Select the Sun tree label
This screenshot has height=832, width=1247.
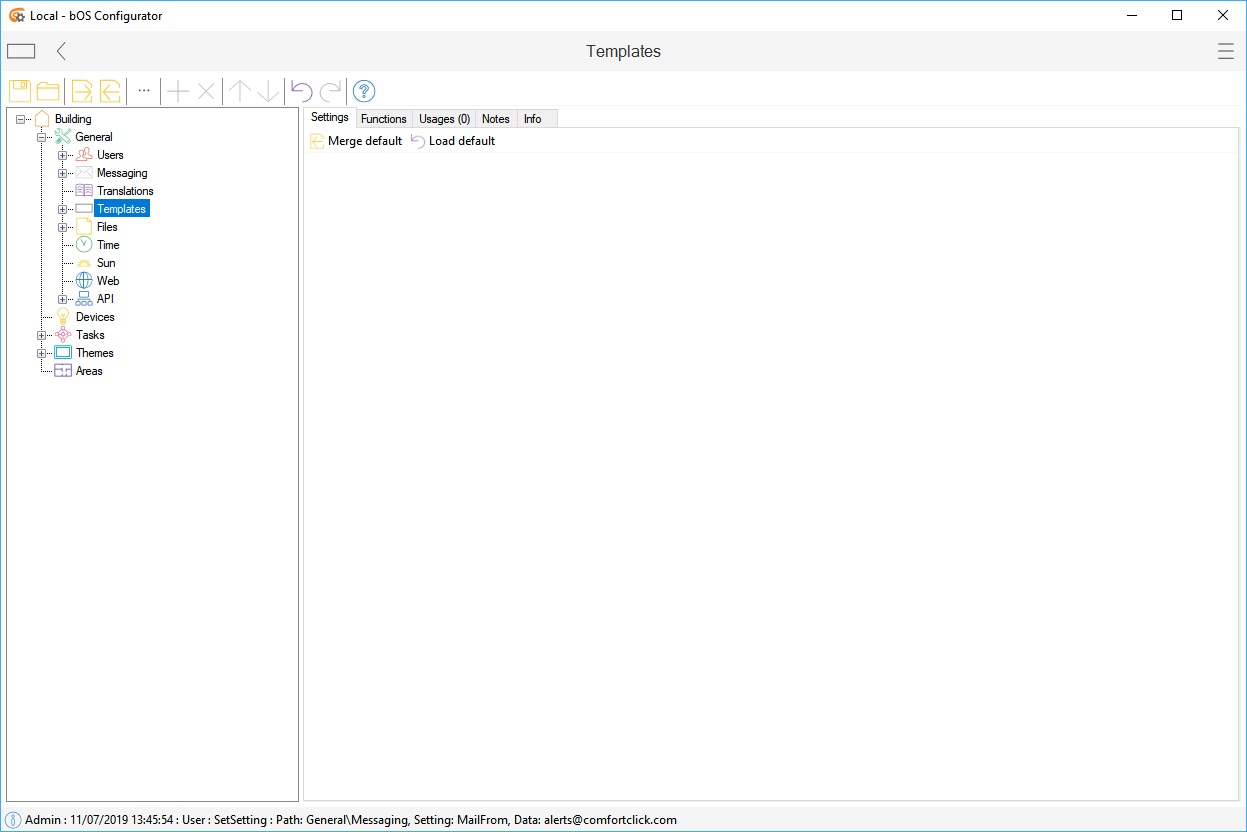point(106,263)
